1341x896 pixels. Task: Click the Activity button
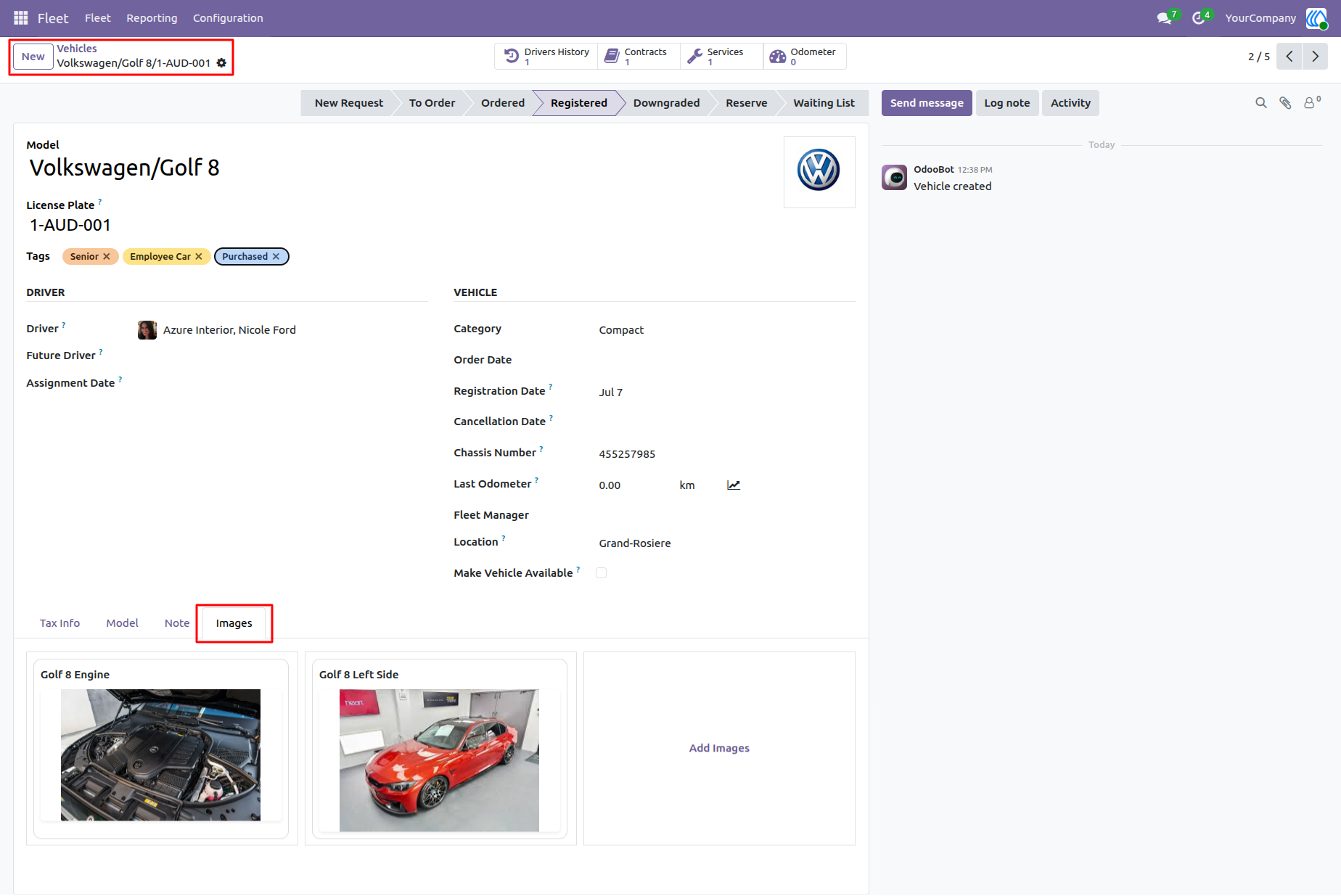click(1070, 103)
